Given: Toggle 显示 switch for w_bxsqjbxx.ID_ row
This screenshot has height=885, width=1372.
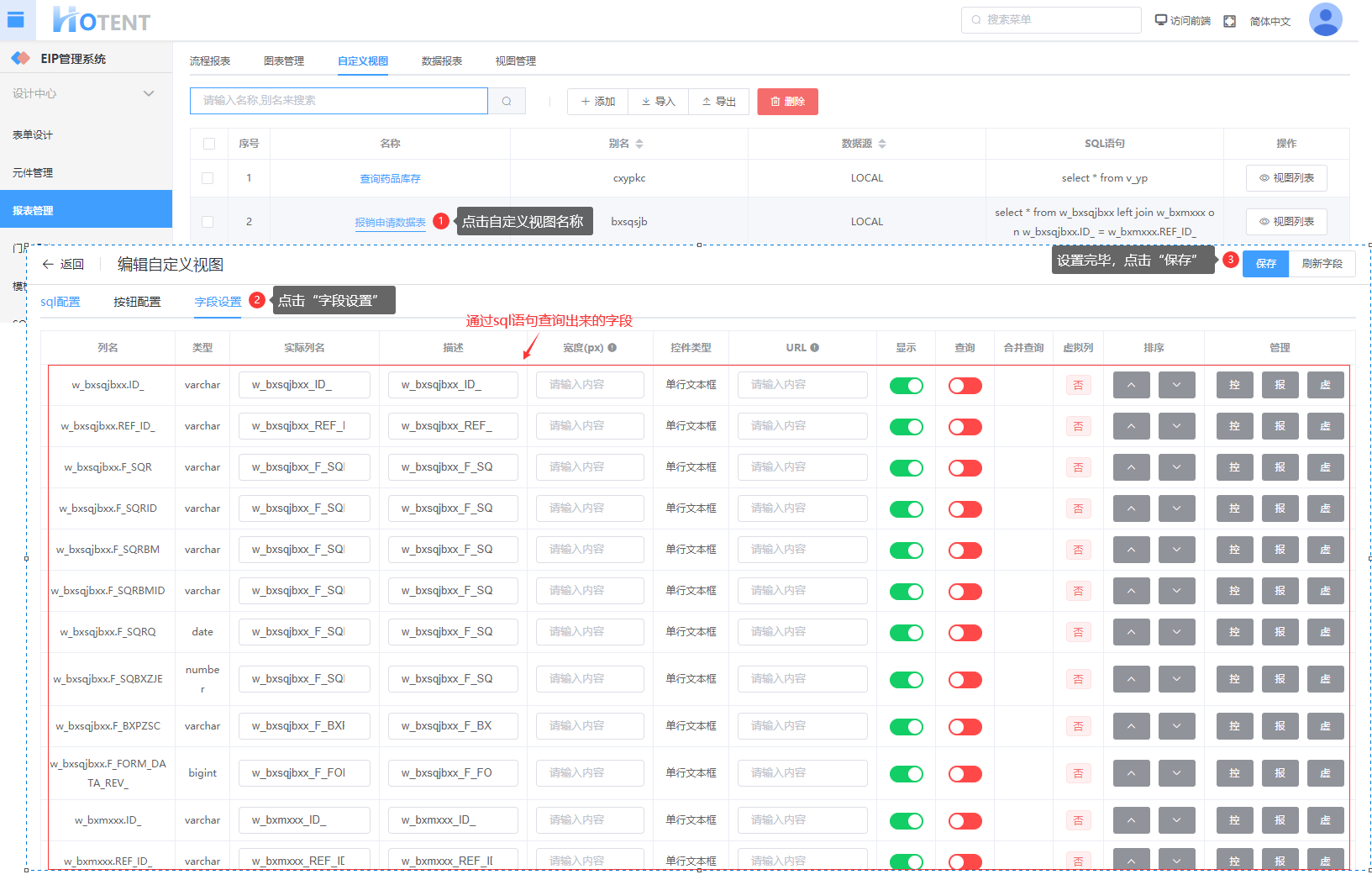Looking at the screenshot, I should [906, 386].
